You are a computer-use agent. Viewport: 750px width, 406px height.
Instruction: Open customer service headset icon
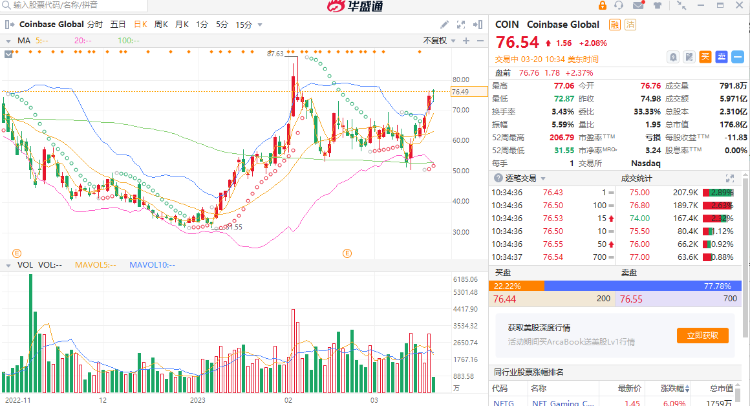[619, 5]
